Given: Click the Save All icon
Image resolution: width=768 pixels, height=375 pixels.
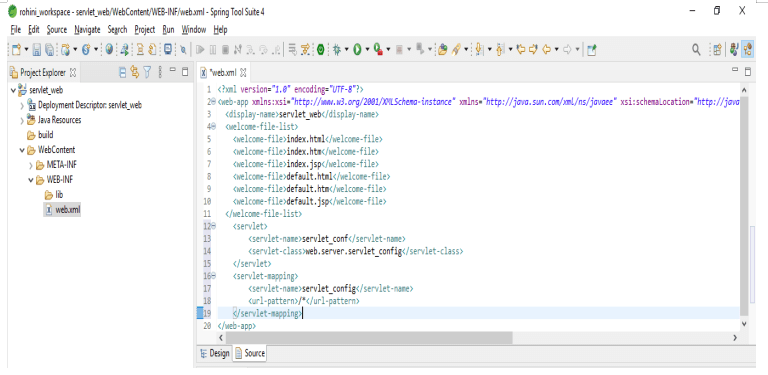Looking at the screenshot, I should tap(49, 49).
